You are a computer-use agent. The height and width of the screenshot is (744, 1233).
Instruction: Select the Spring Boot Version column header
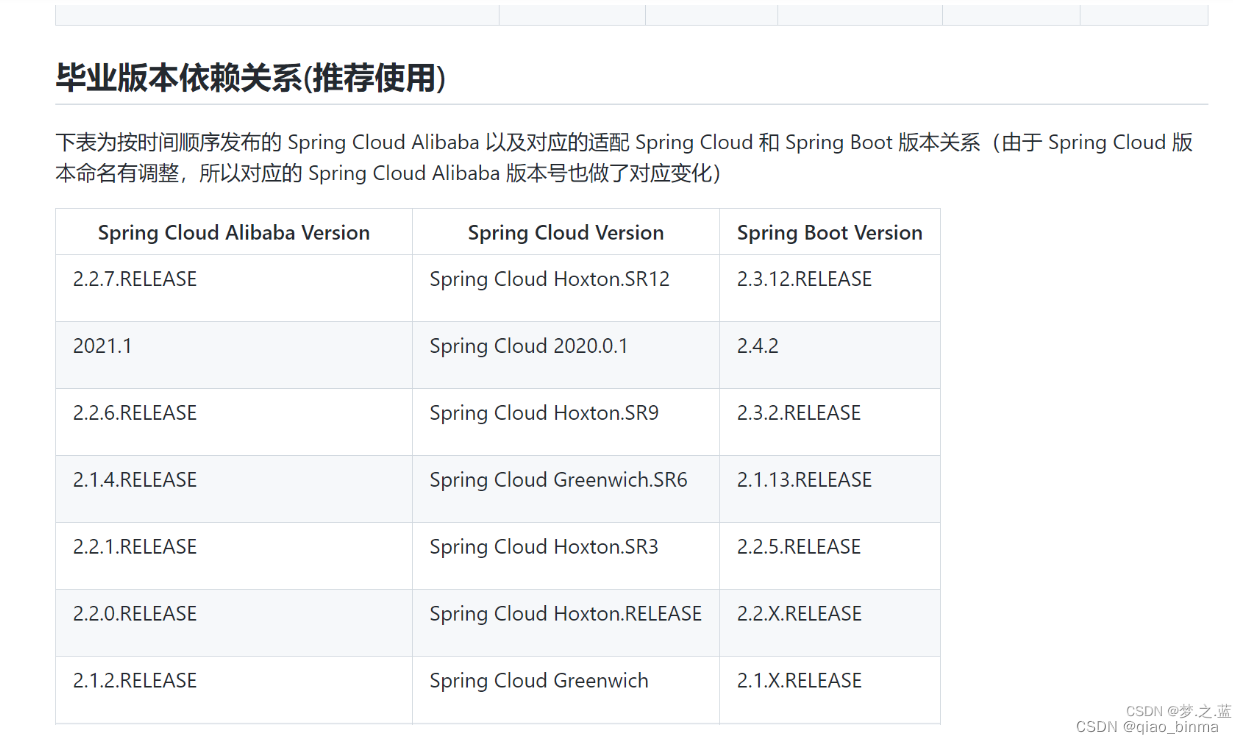coord(830,232)
